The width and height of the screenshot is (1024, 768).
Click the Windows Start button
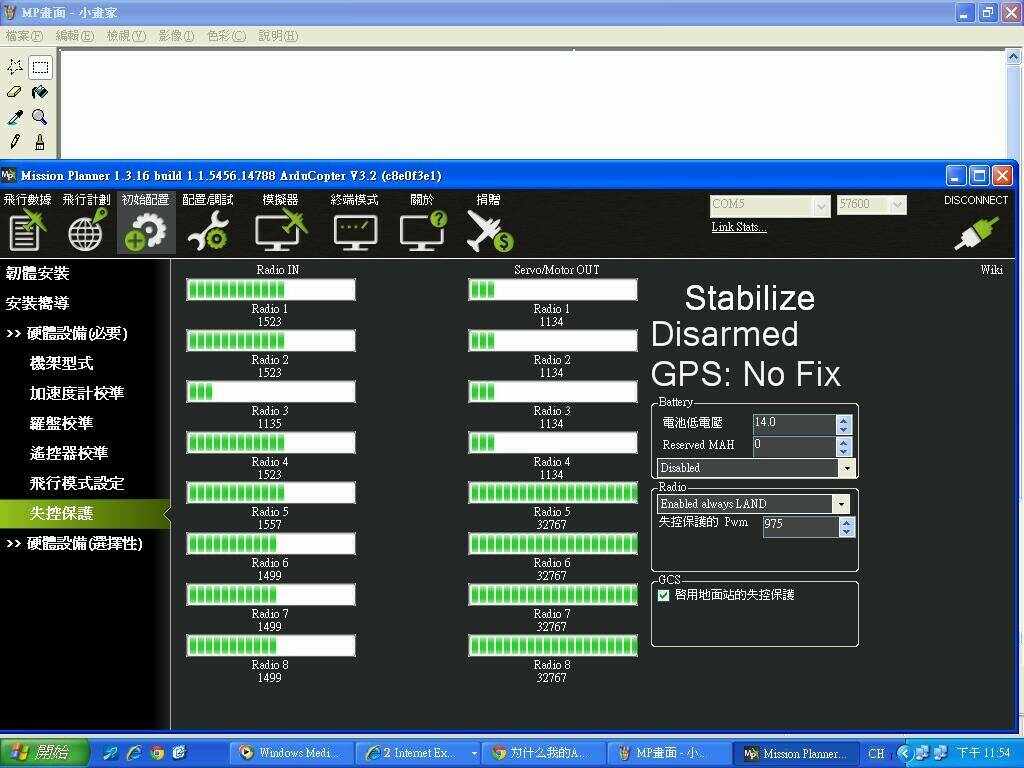coord(45,753)
